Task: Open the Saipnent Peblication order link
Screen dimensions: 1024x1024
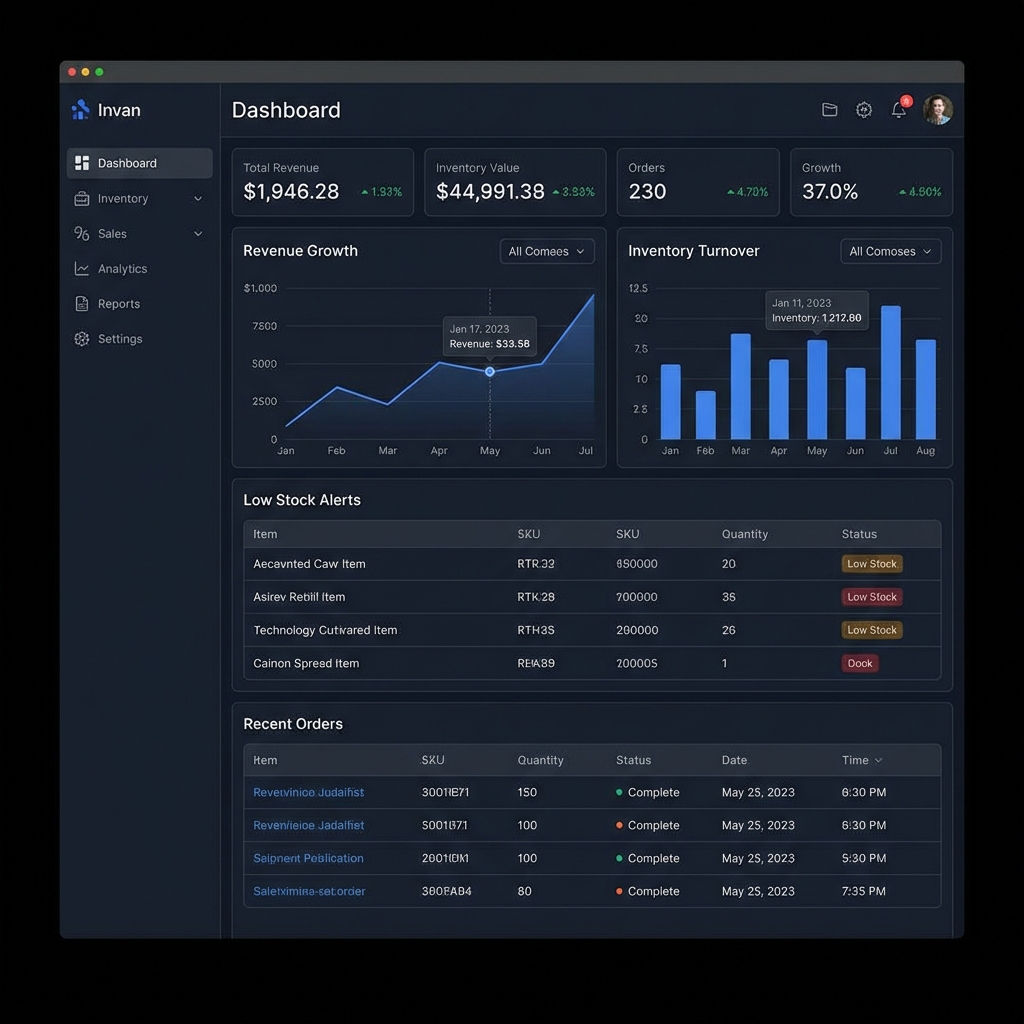Action: click(308, 858)
